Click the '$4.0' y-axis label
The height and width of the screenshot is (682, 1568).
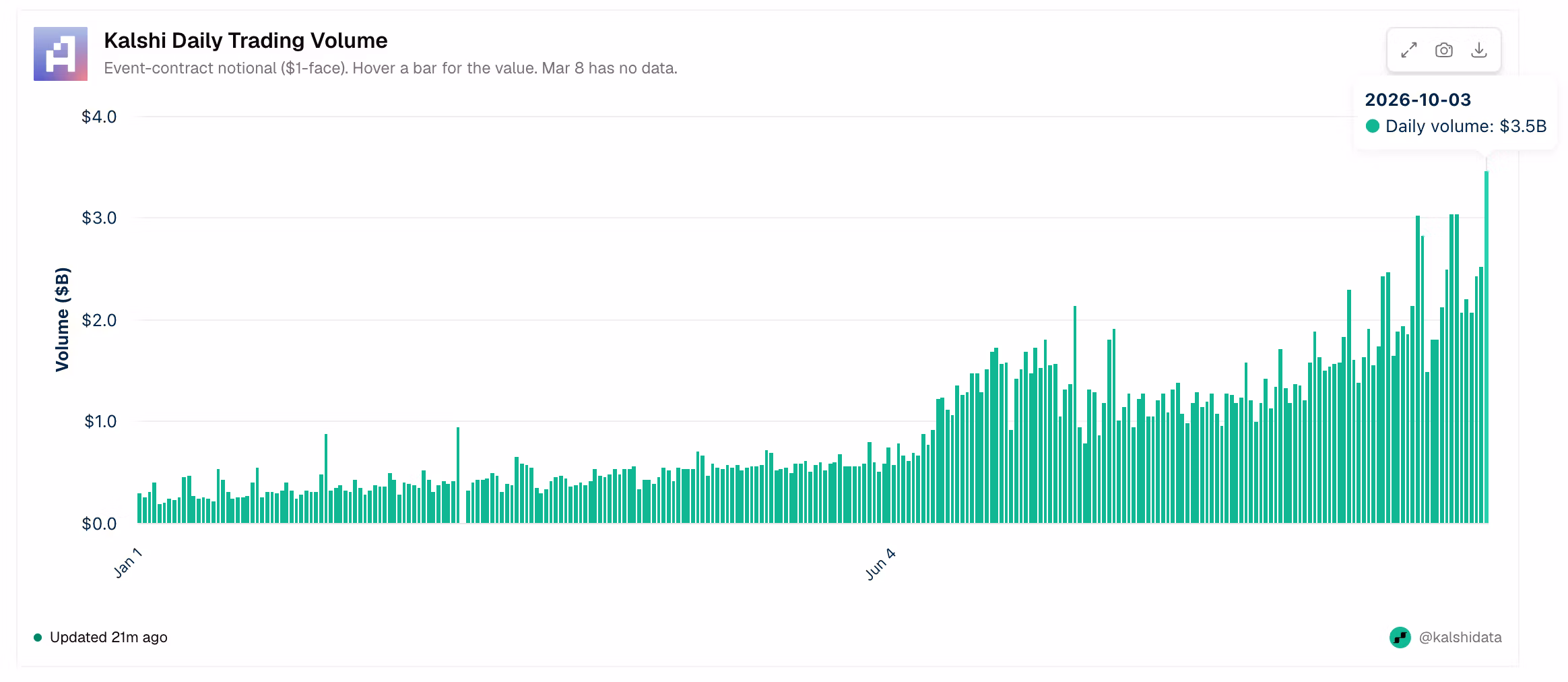pos(99,117)
